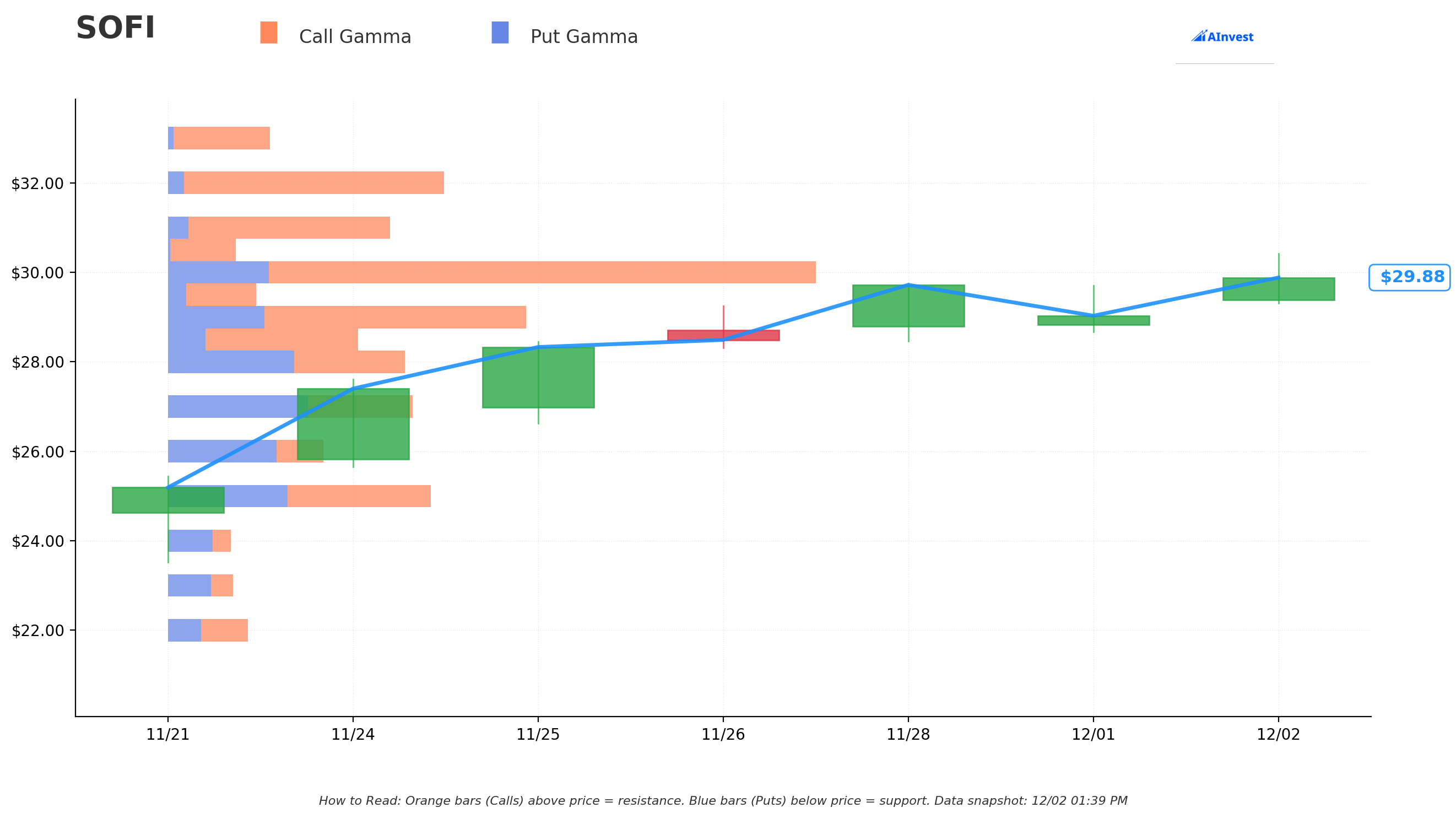1456x818 pixels.
Task: Select the green candlestick on 12/02
Action: point(1279,289)
